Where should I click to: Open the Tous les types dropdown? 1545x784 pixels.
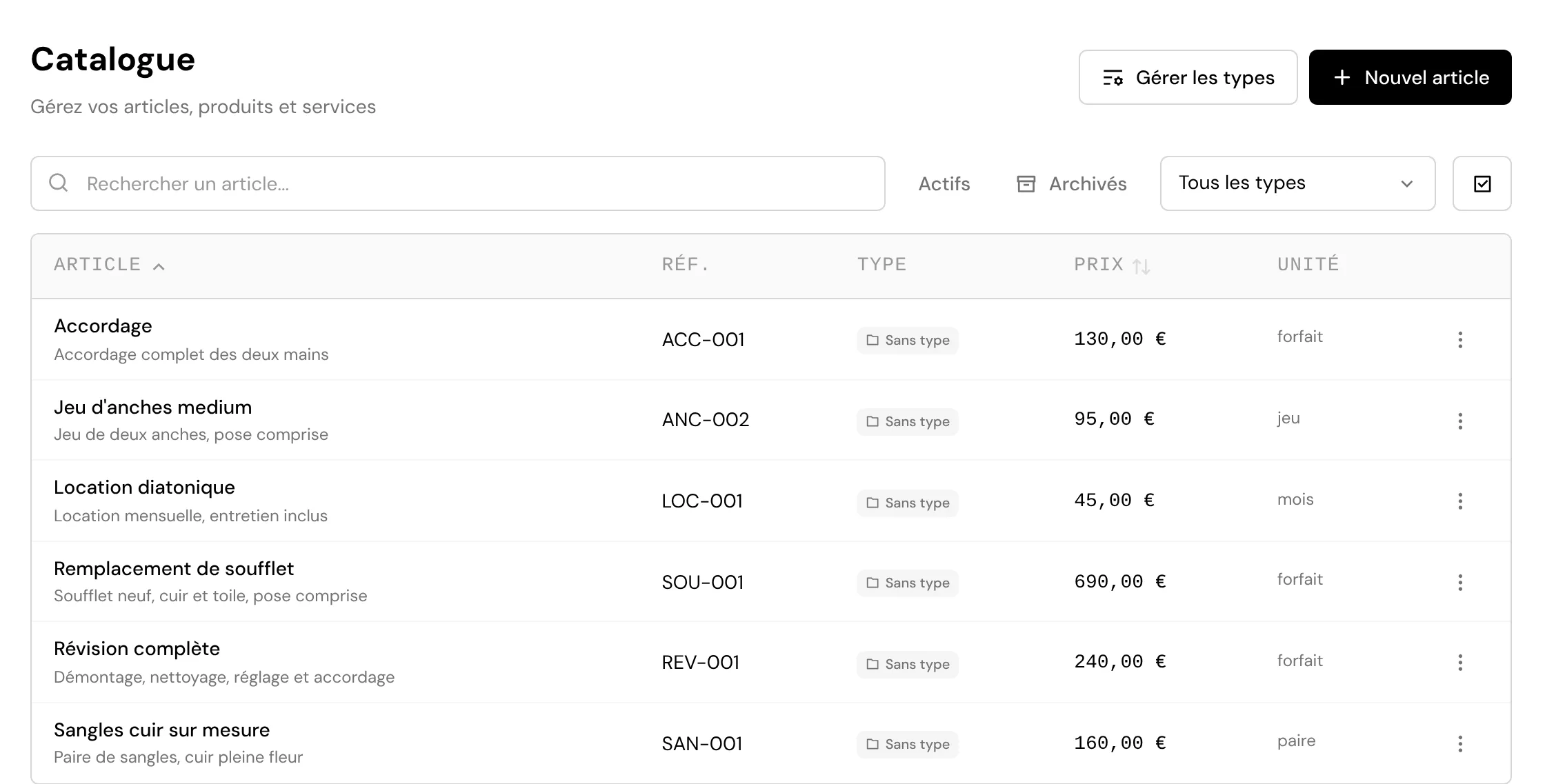pyautogui.click(x=1297, y=183)
